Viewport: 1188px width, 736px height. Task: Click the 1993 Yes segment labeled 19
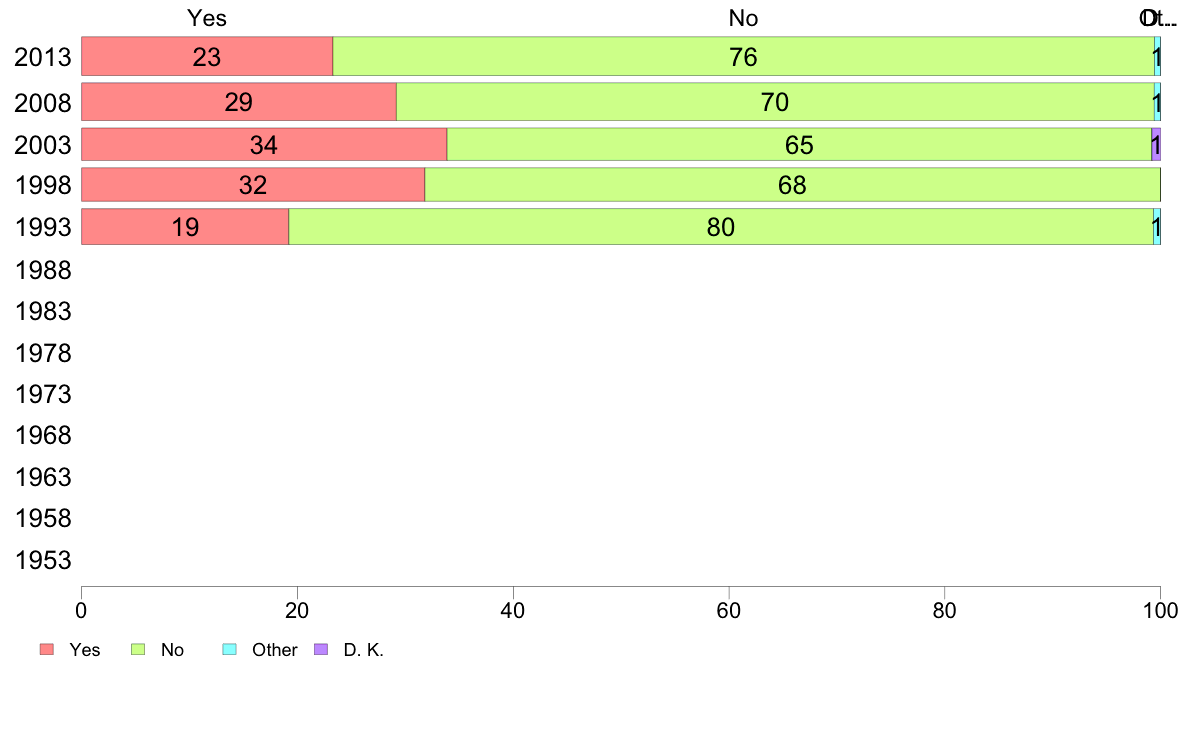click(x=185, y=227)
